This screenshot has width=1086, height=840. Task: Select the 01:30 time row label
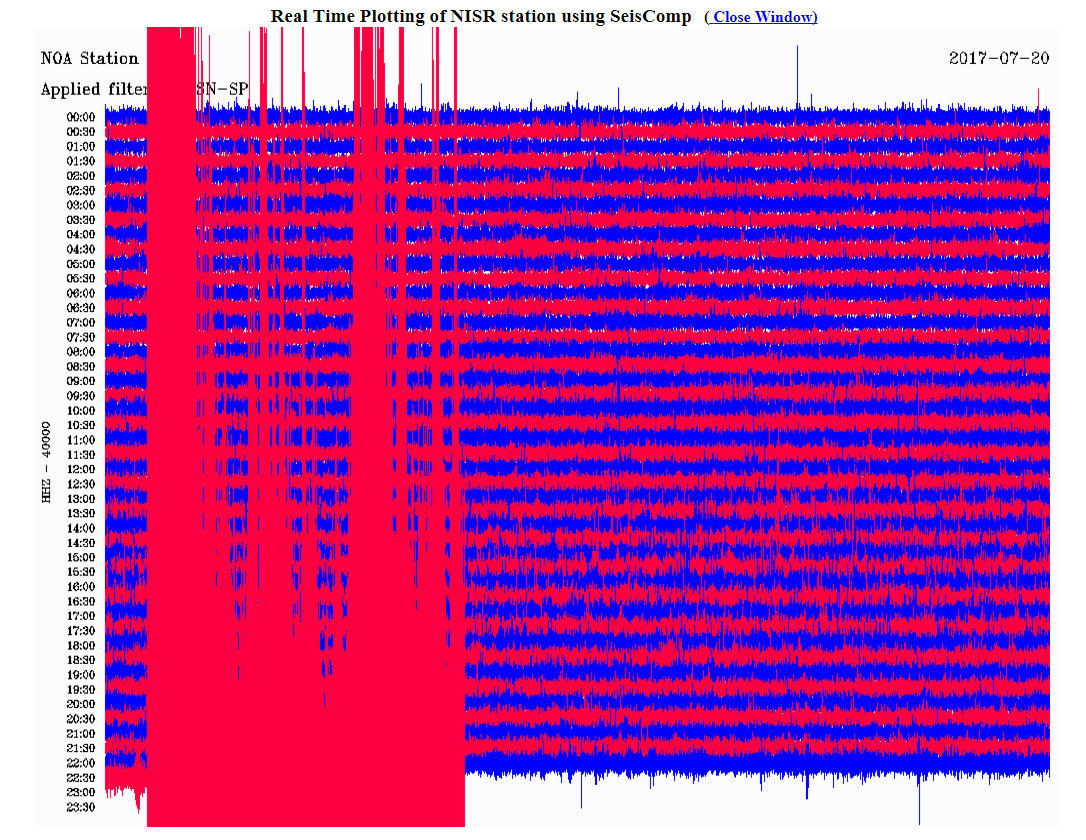click(x=81, y=161)
